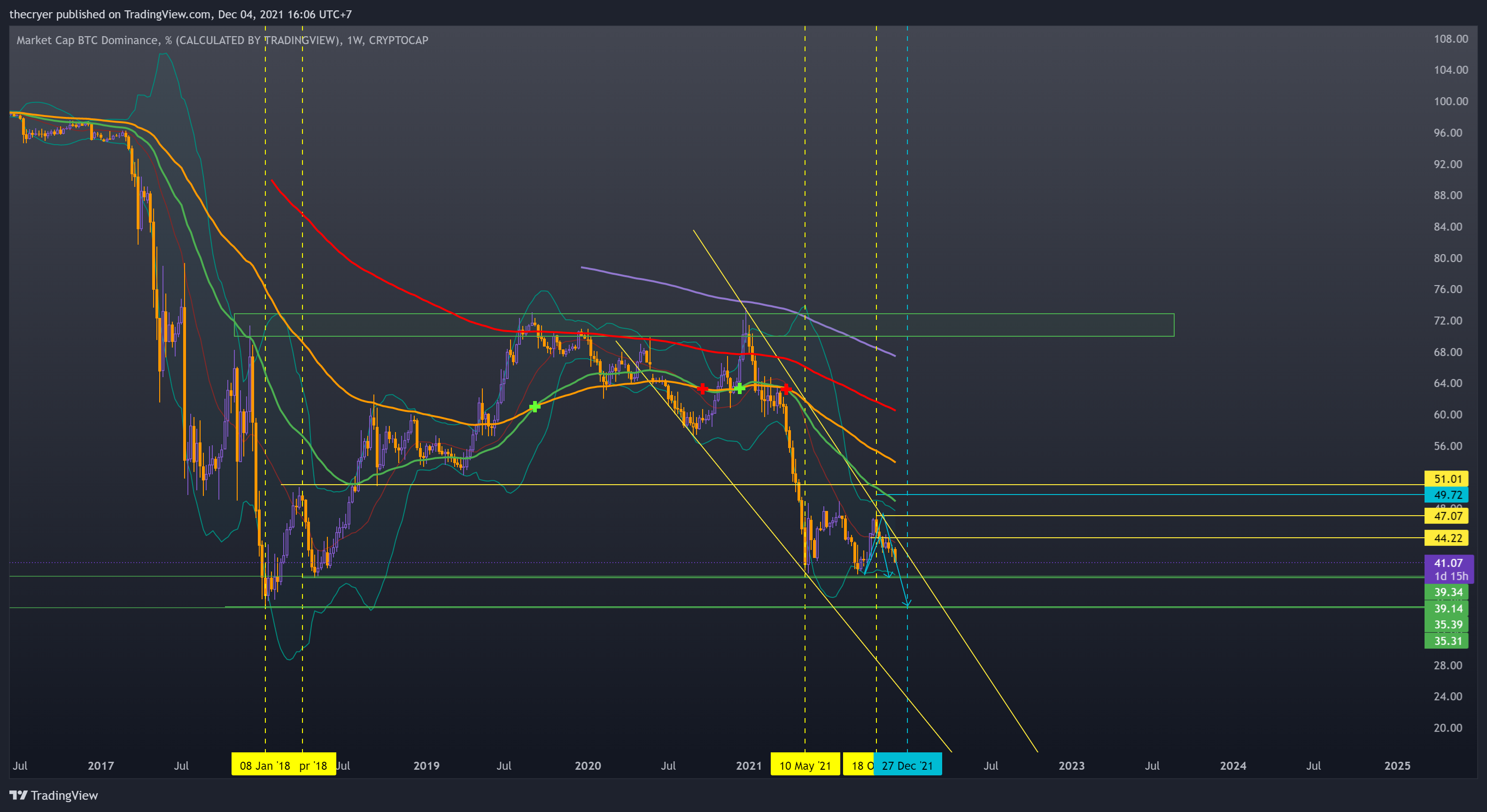The image size is (1487, 812).
Task: Click the green plus marker near late 2019
Action: 534,406
